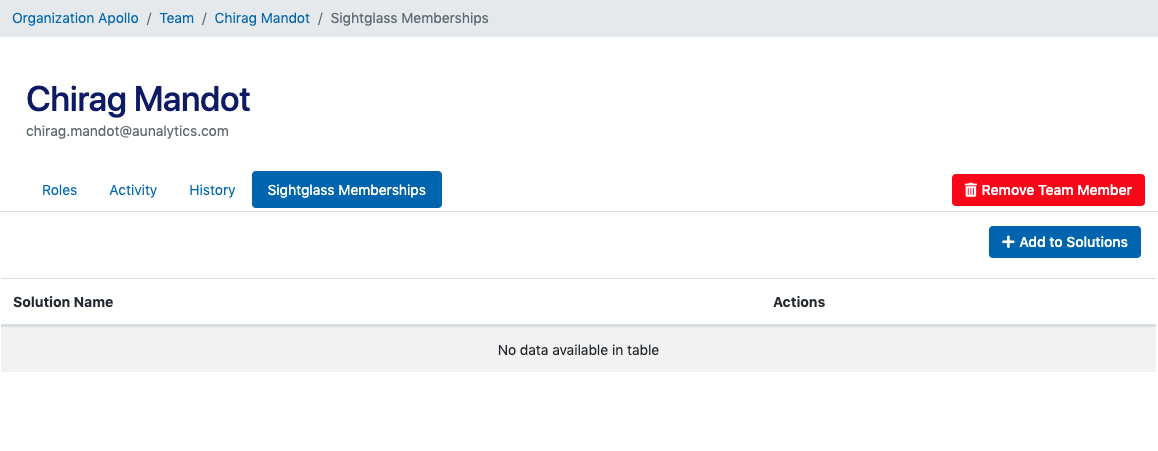Click the slash separator after Team breadcrumb
The width and height of the screenshot is (1158, 451).
[204, 18]
